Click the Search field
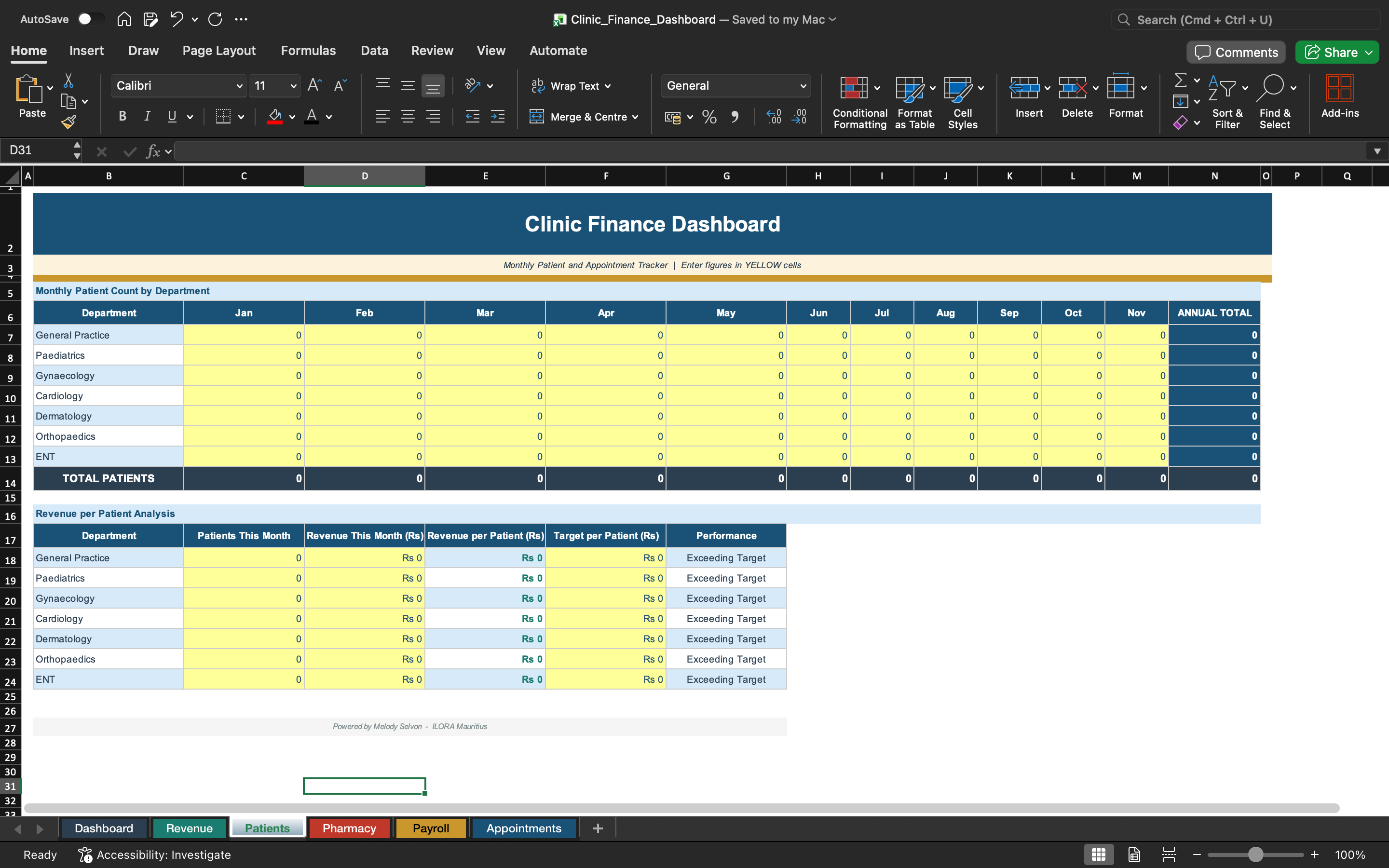Image resolution: width=1389 pixels, height=868 pixels. (1245, 19)
